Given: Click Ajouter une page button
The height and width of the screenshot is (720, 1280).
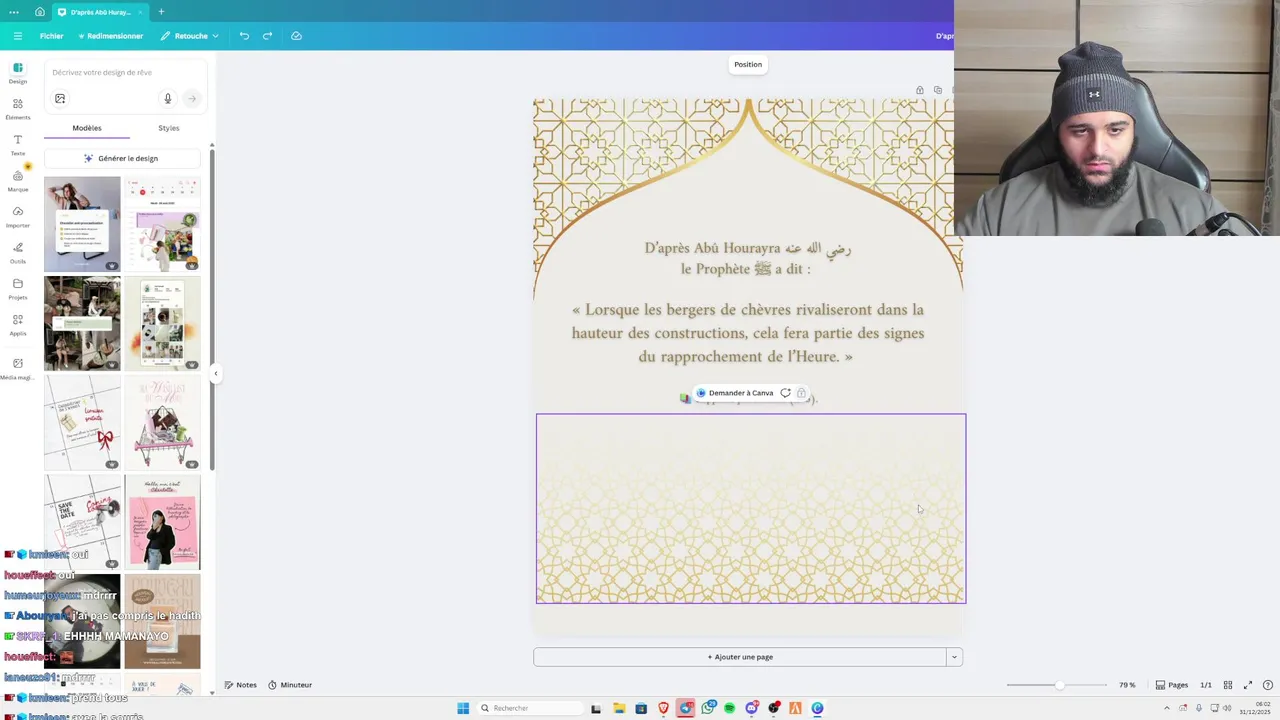Looking at the screenshot, I should pos(740,657).
